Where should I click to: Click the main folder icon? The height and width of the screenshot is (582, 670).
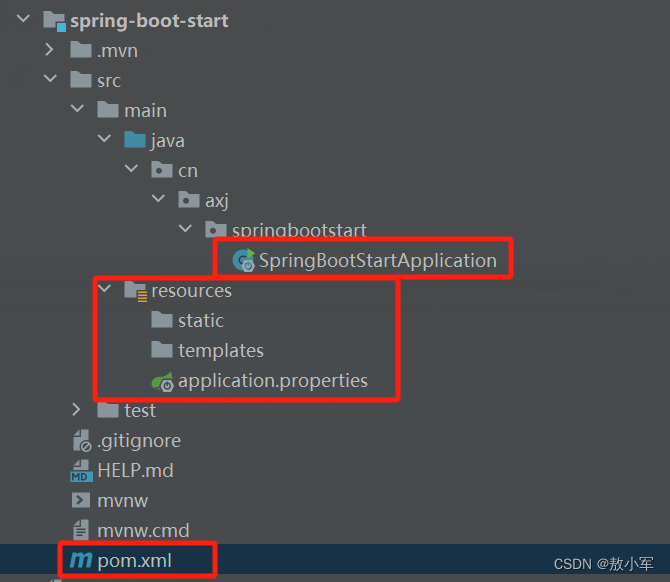108,110
